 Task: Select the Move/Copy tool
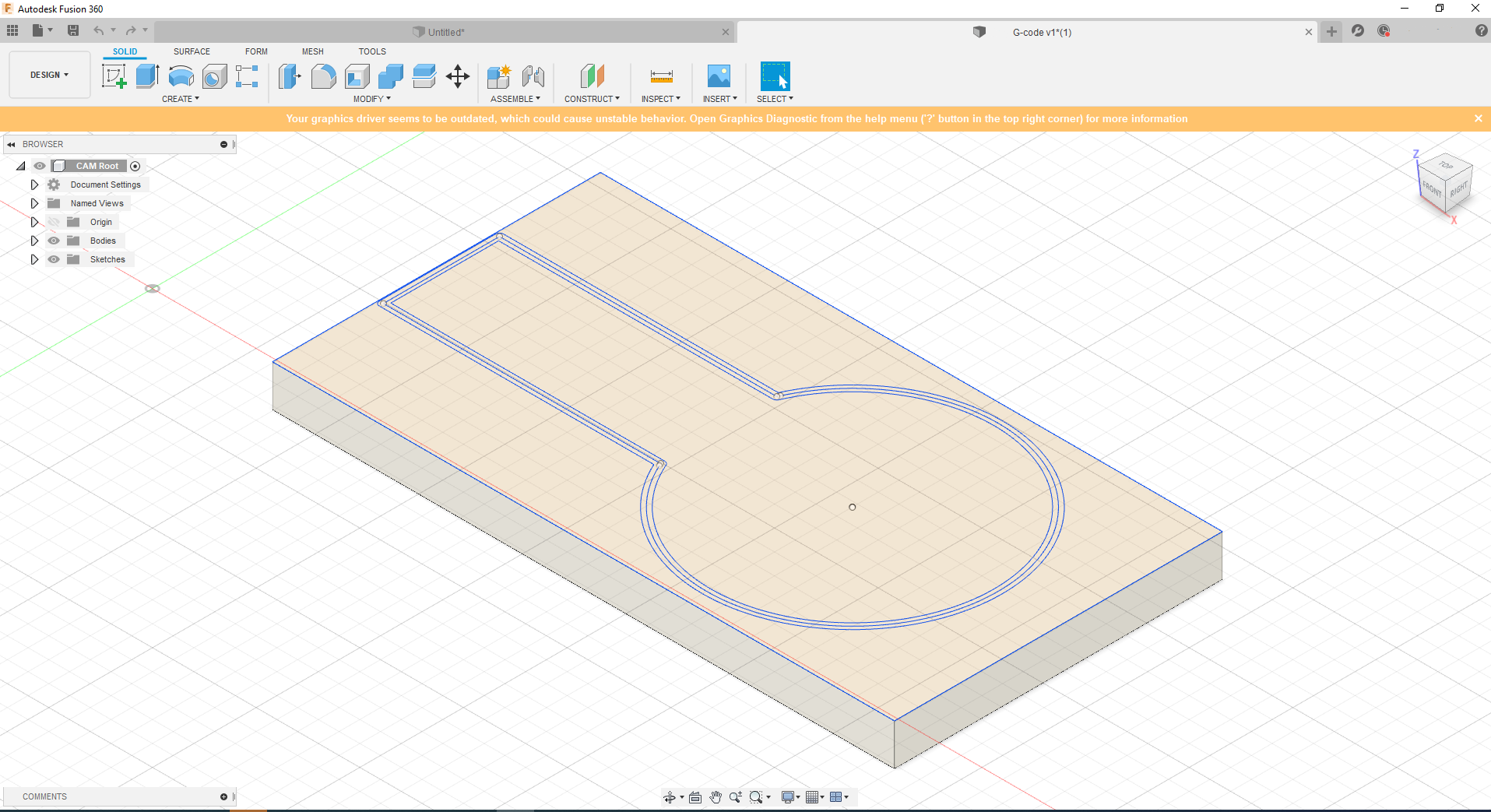click(458, 76)
